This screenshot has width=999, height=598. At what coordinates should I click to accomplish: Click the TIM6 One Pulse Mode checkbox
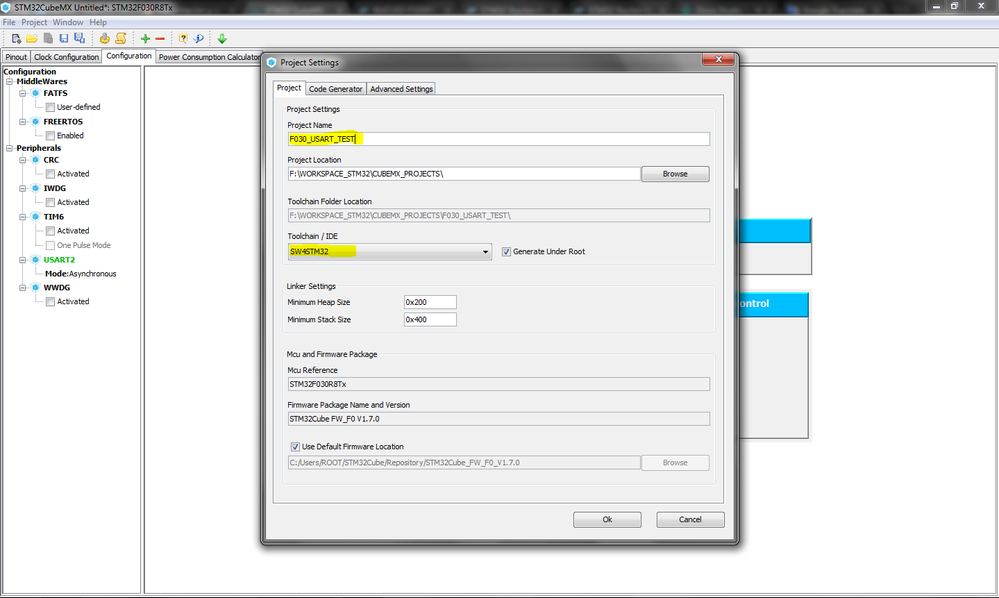click(x=50, y=245)
